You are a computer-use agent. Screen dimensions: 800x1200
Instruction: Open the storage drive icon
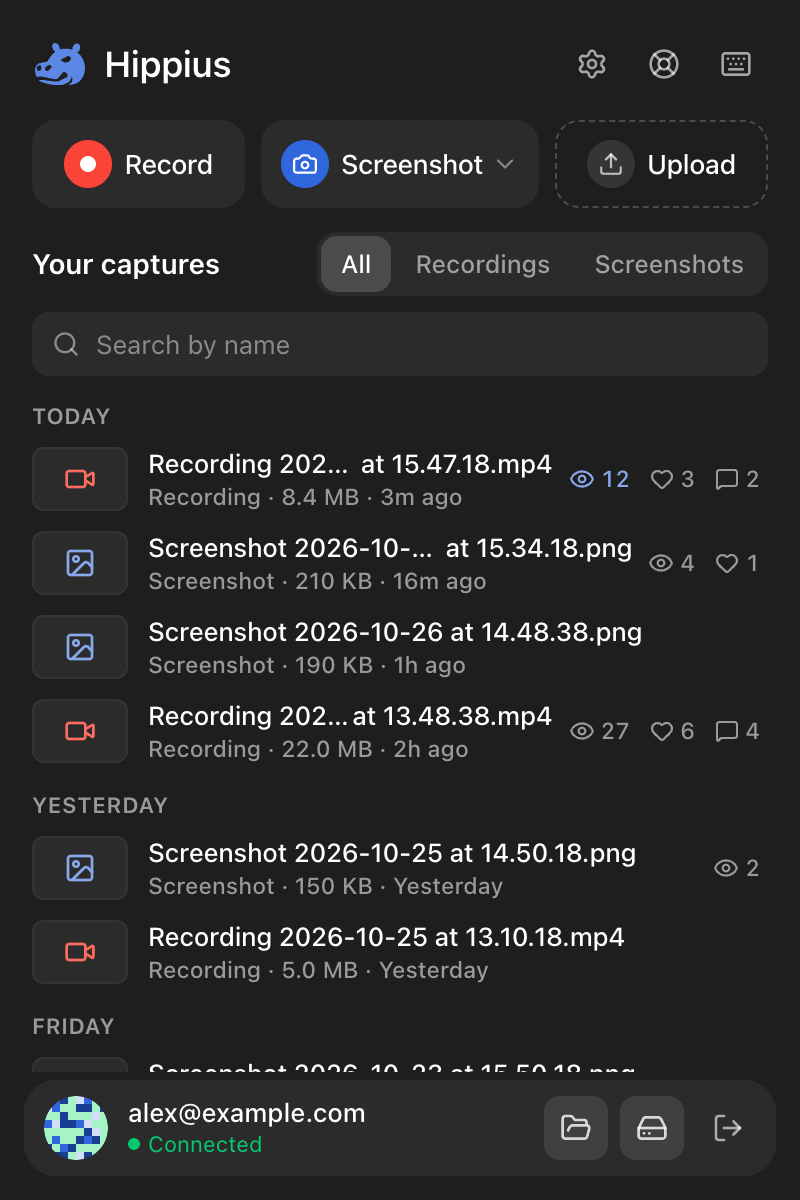pyautogui.click(x=652, y=1128)
